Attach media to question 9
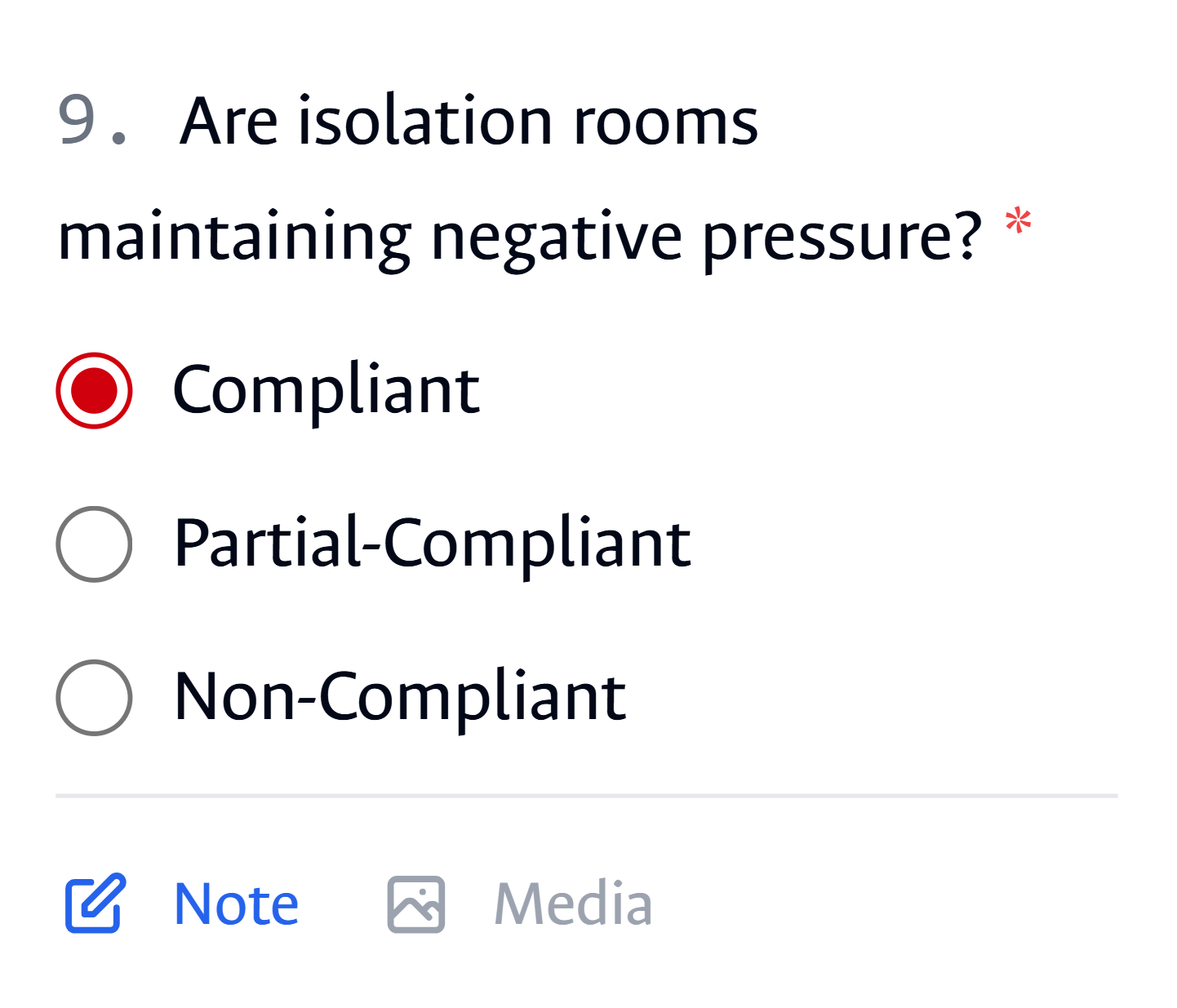Image resolution: width=1177 pixels, height=1008 pixels. pos(572,903)
